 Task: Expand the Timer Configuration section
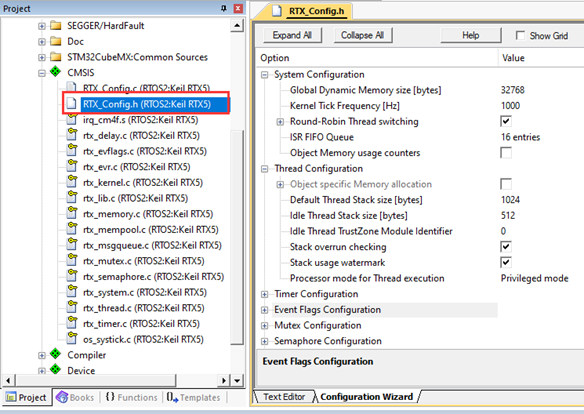point(264,294)
